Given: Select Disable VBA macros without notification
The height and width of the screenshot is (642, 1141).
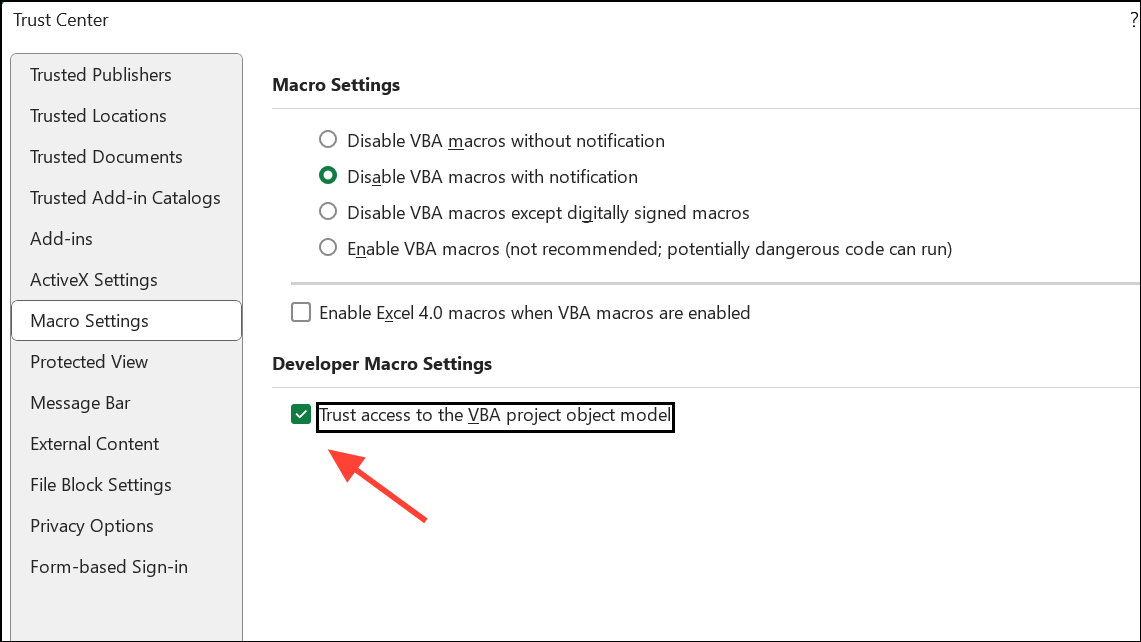Looking at the screenshot, I should click(x=327, y=140).
